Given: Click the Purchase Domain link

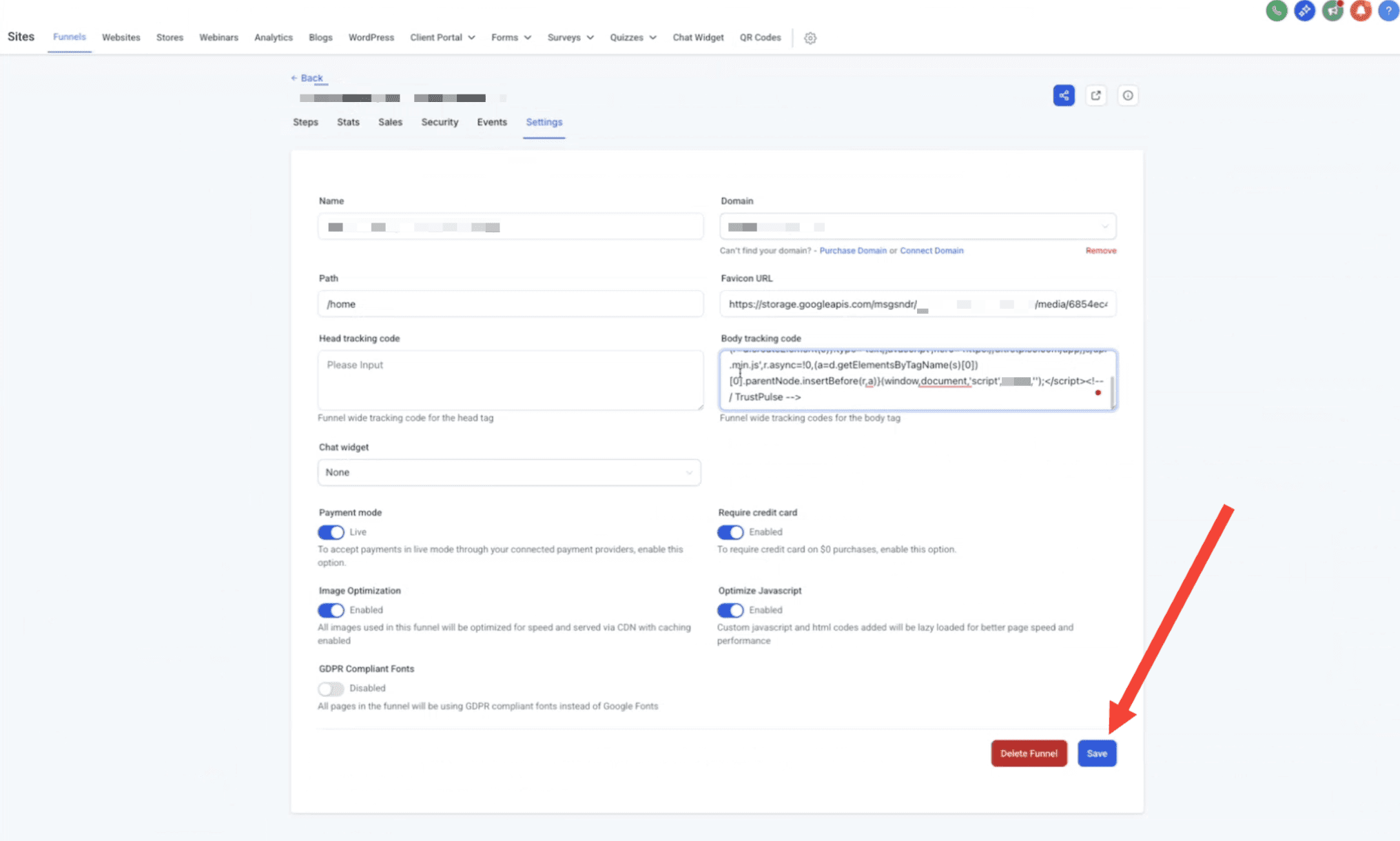Looking at the screenshot, I should tap(853, 251).
